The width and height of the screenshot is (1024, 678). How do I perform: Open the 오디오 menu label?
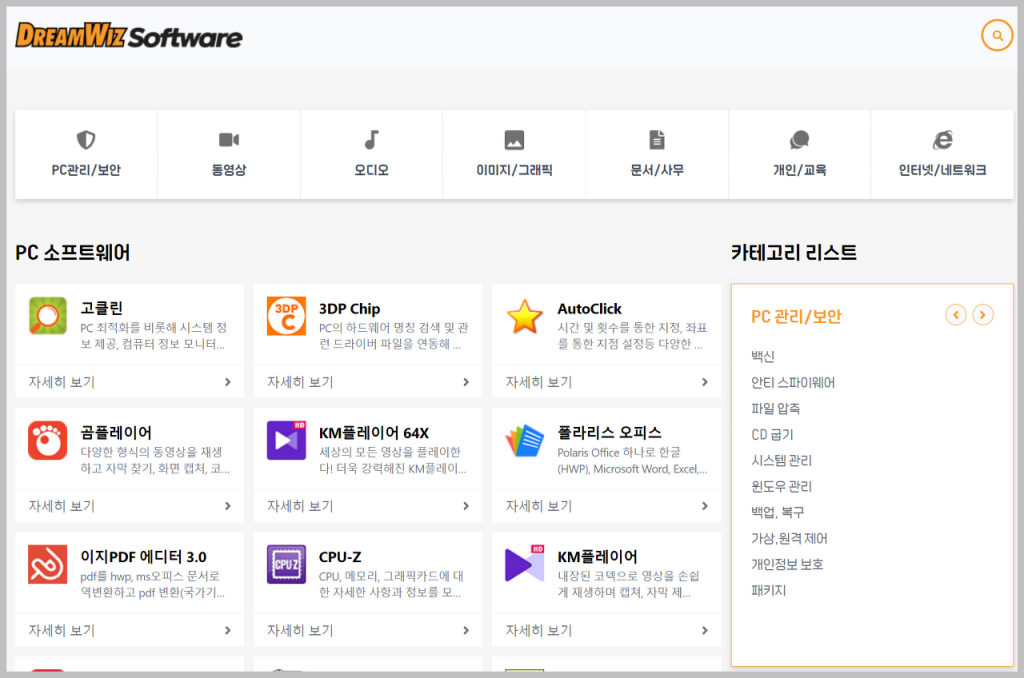[371, 170]
